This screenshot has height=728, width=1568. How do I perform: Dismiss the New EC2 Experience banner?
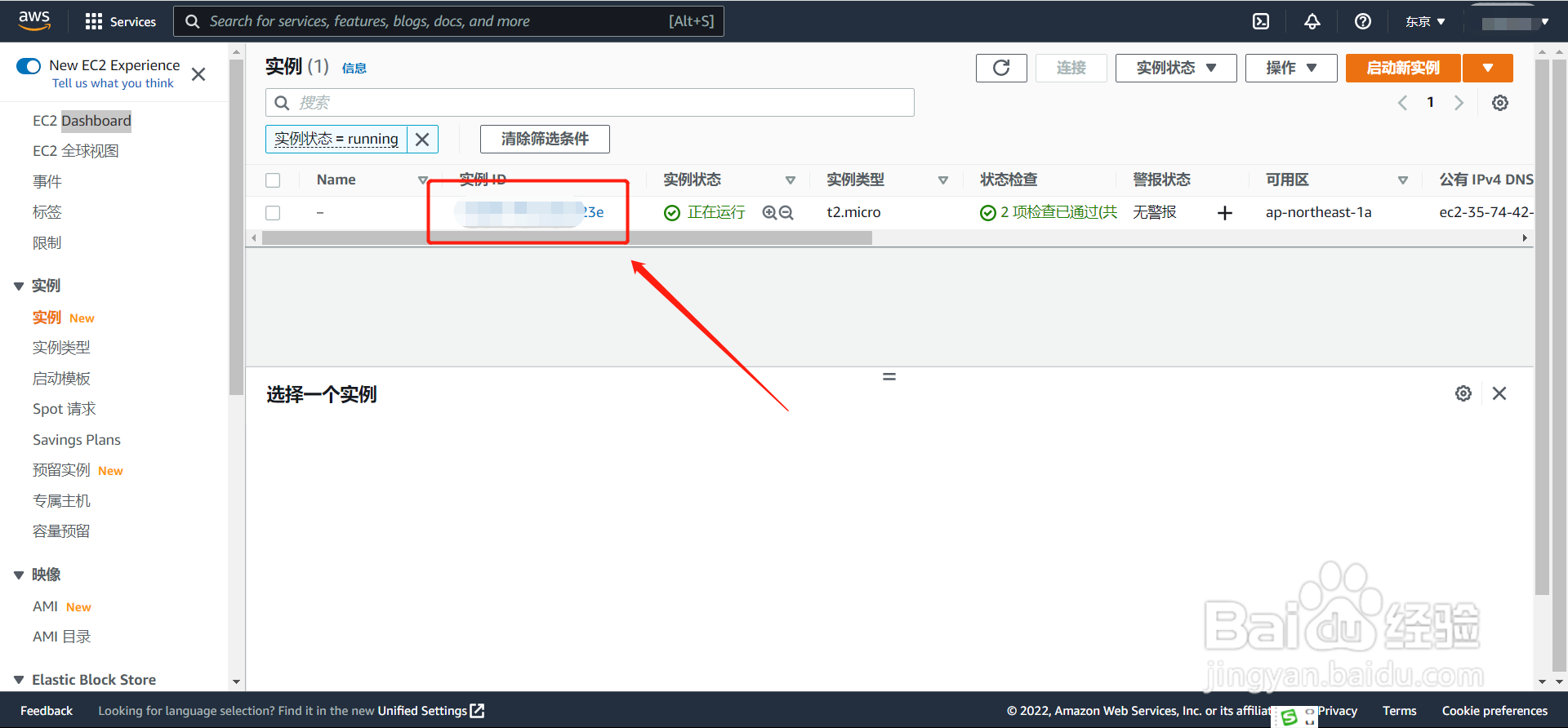click(198, 74)
